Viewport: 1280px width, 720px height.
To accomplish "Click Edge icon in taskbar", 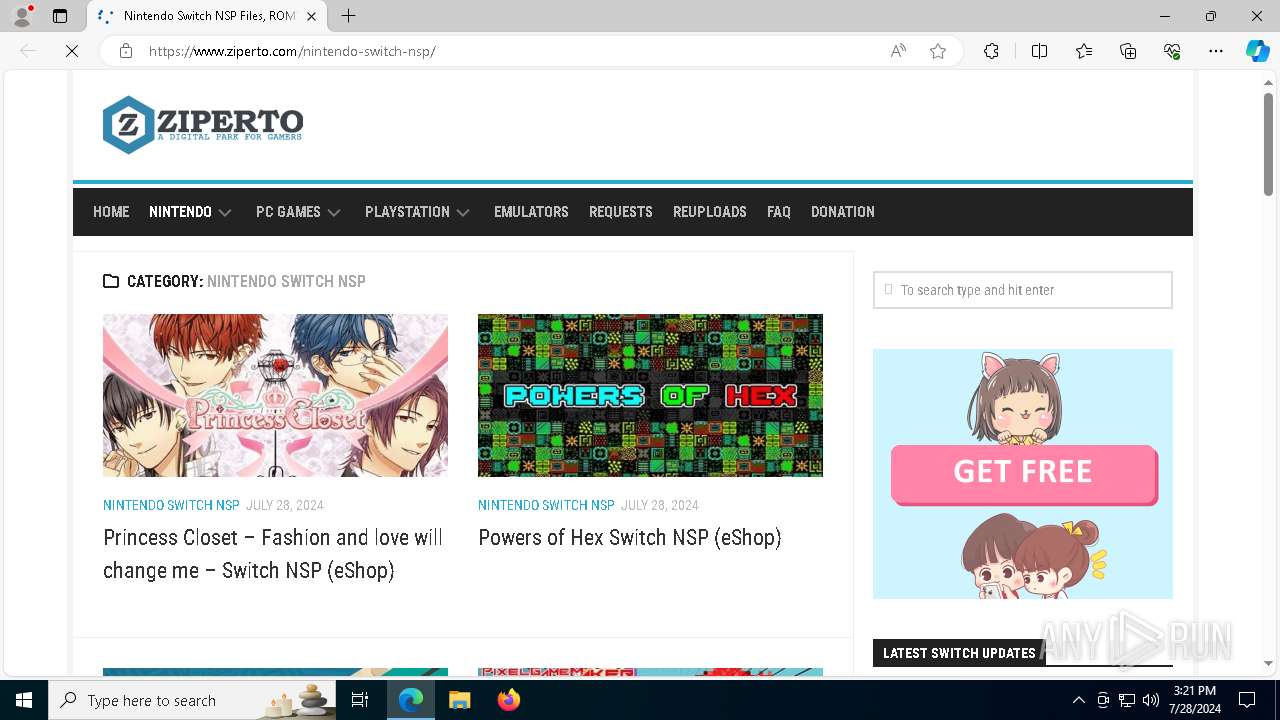I will coord(411,700).
